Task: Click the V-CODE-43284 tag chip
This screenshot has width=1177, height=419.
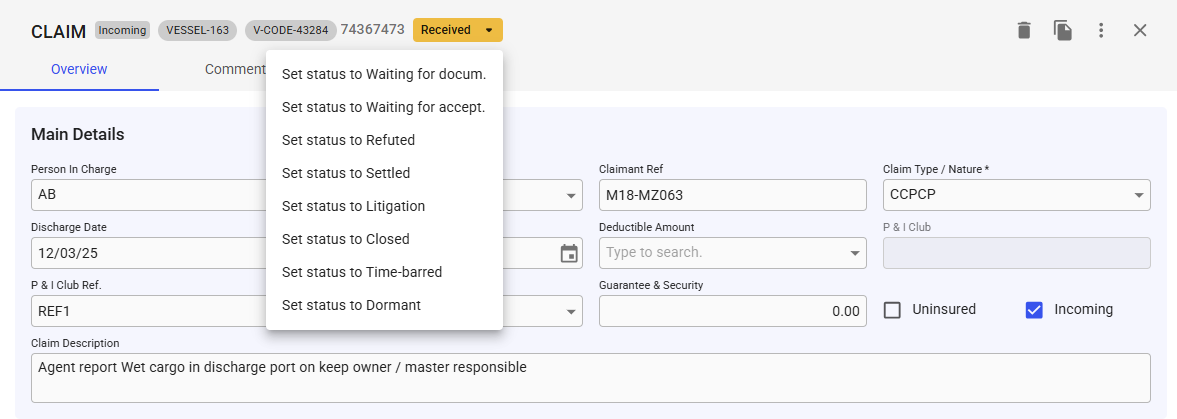Action: pyautogui.click(x=290, y=30)
